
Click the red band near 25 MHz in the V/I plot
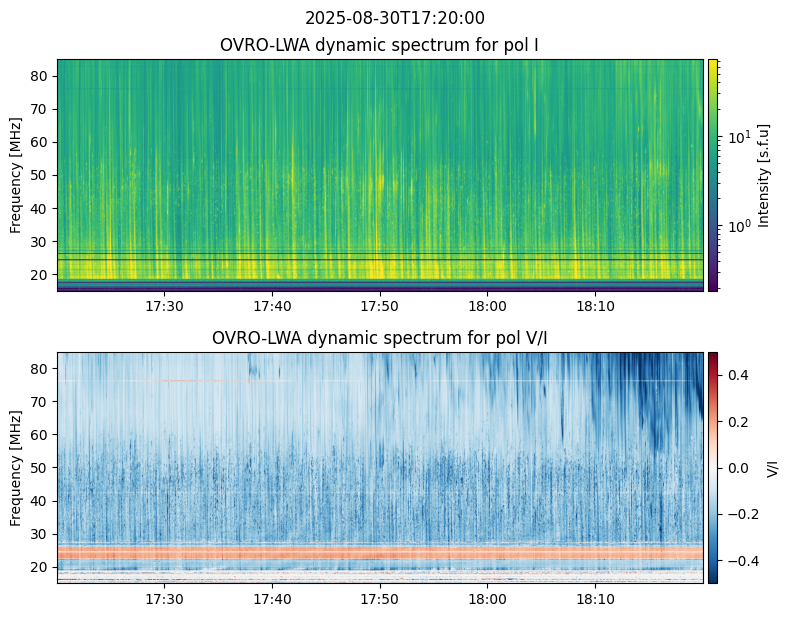[380, 553]
